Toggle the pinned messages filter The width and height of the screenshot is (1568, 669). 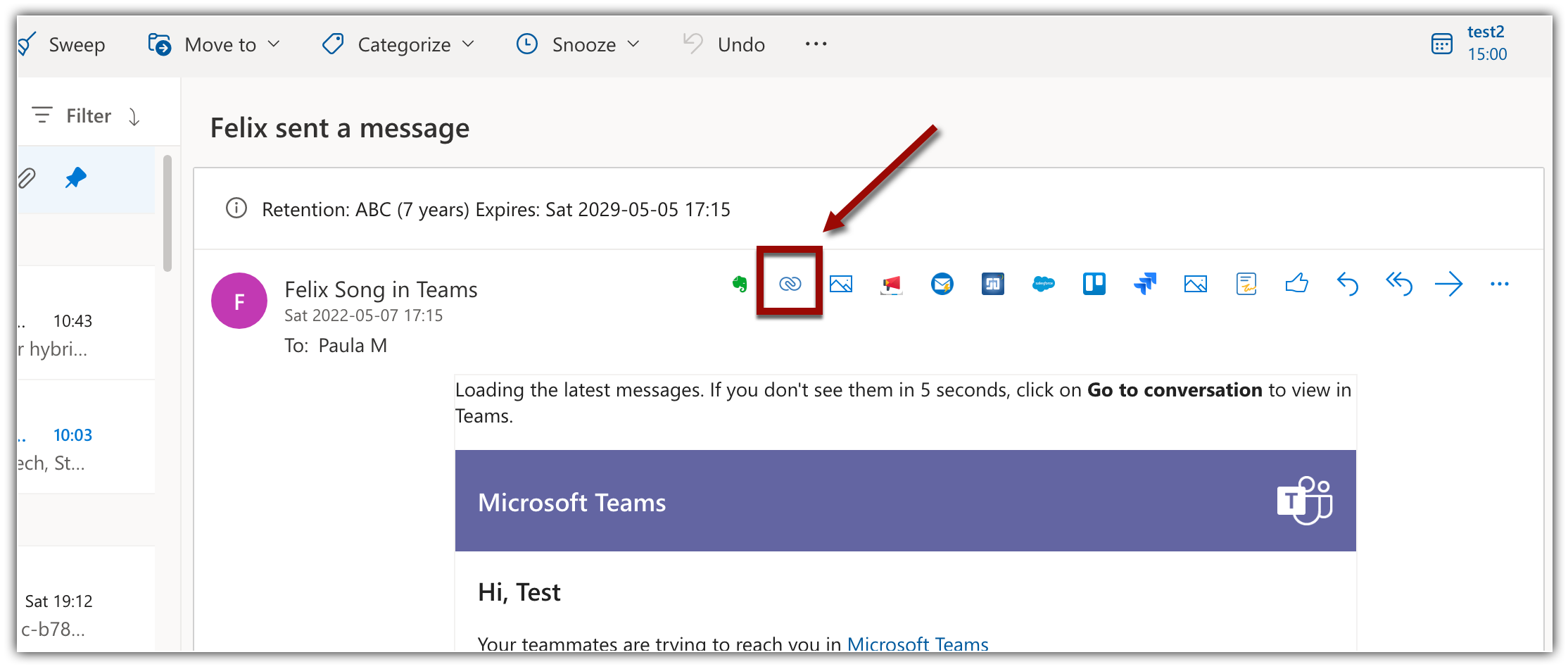[x=75, y=178]
